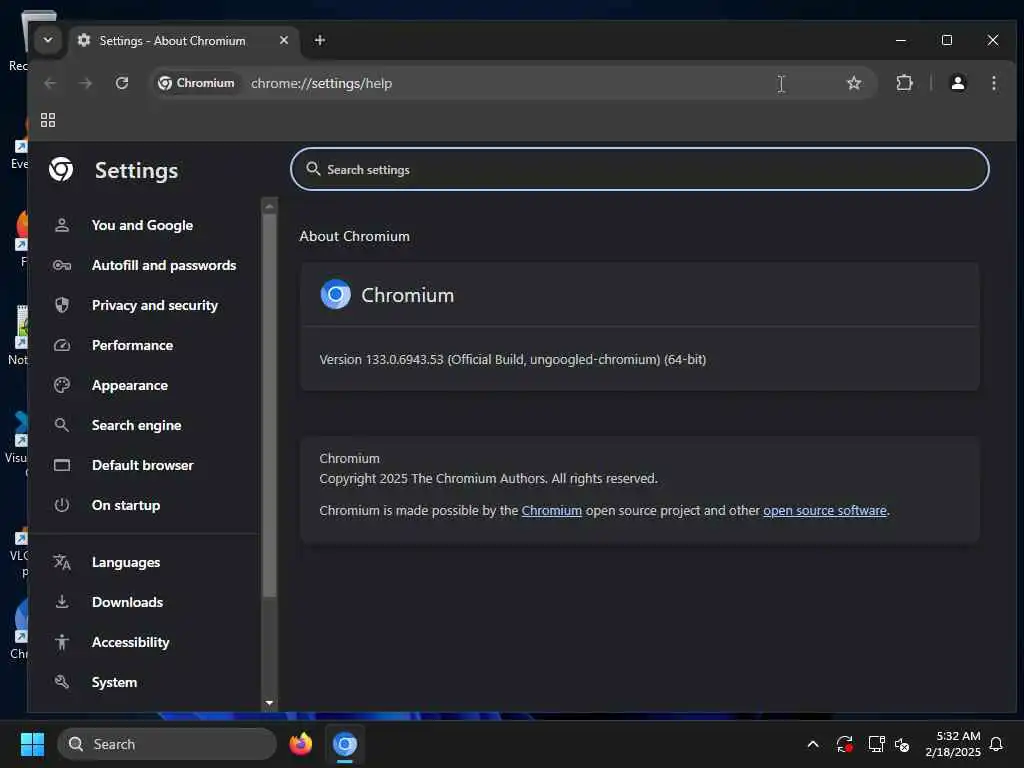Click the reload page icon
Viewport: 1024px width, 768px height.
(121, 83)
